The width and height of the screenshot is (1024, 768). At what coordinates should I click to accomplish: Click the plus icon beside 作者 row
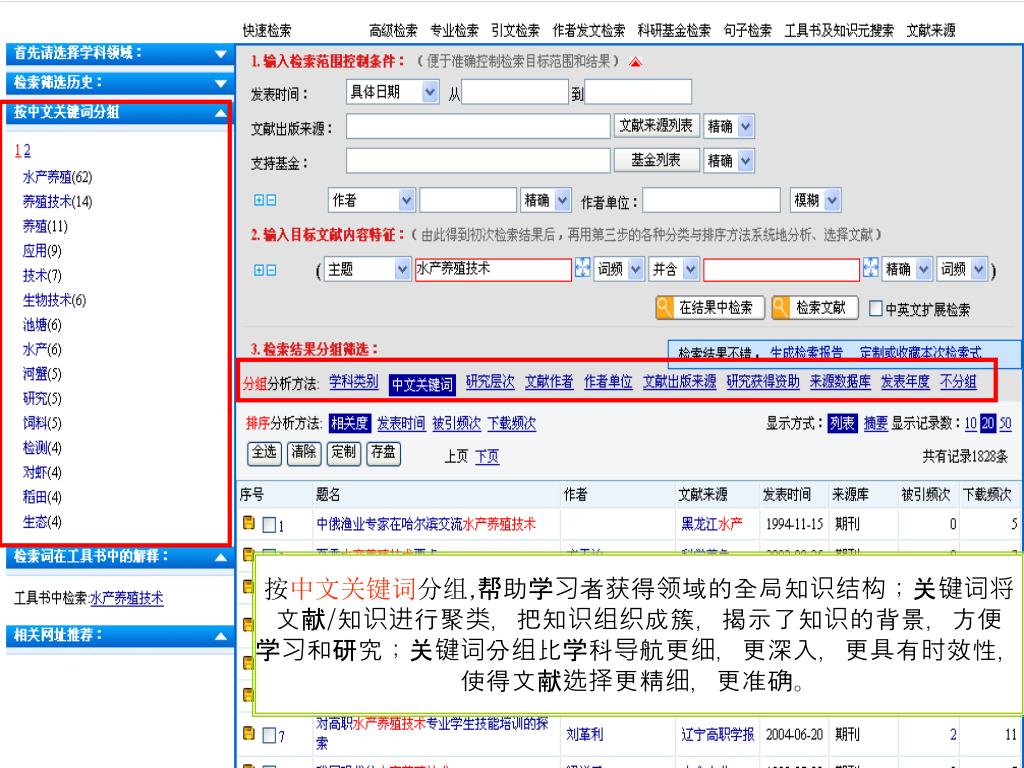click(x=259, y=200)
